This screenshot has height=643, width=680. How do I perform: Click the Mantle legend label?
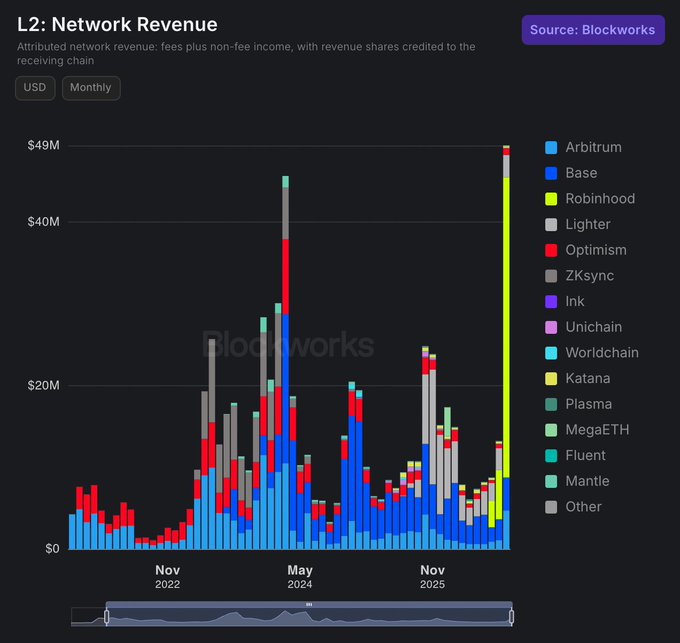pyautogui.click(x=587, y=481)
